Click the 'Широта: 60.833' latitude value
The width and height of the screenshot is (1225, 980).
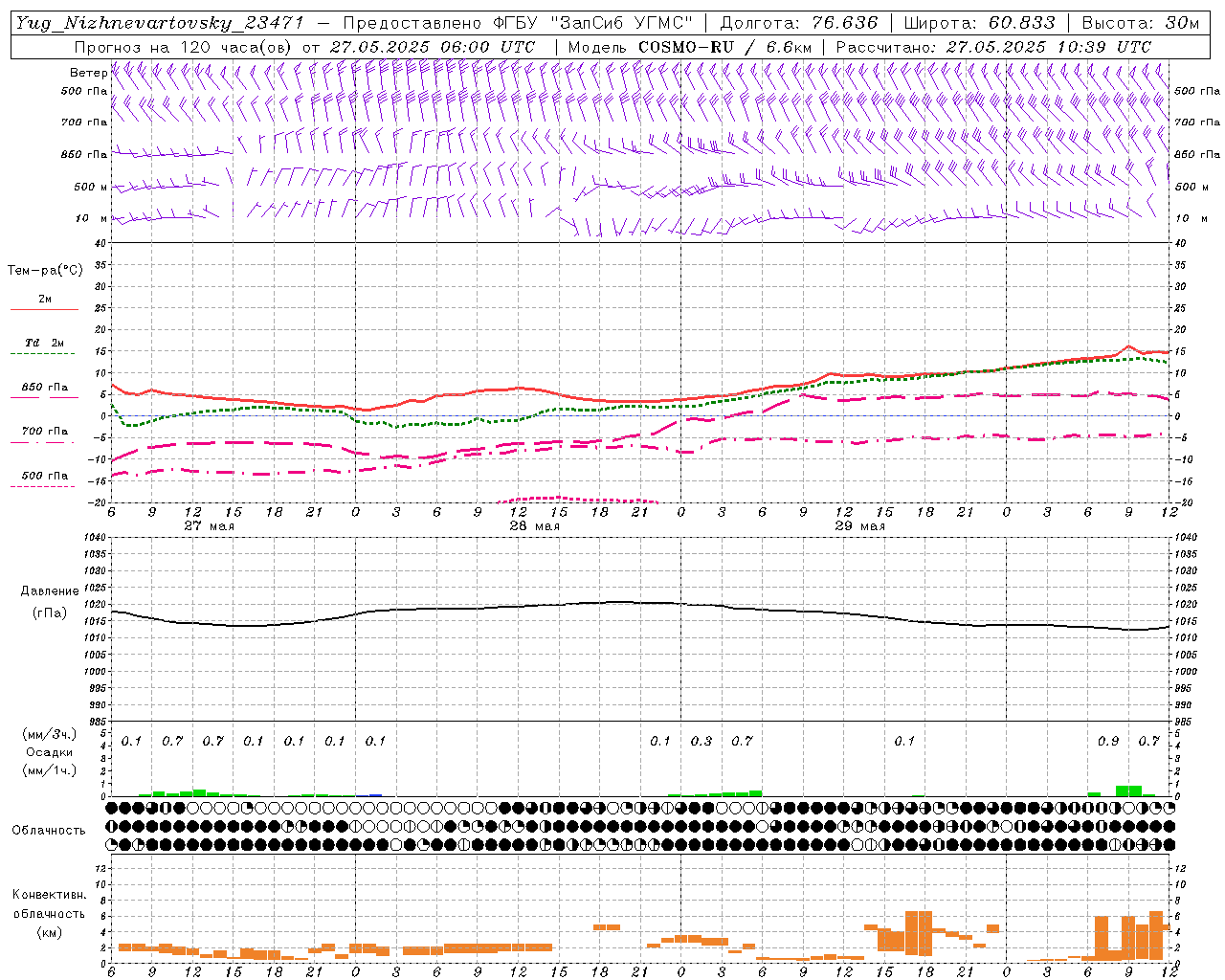[x=979, y=23]
